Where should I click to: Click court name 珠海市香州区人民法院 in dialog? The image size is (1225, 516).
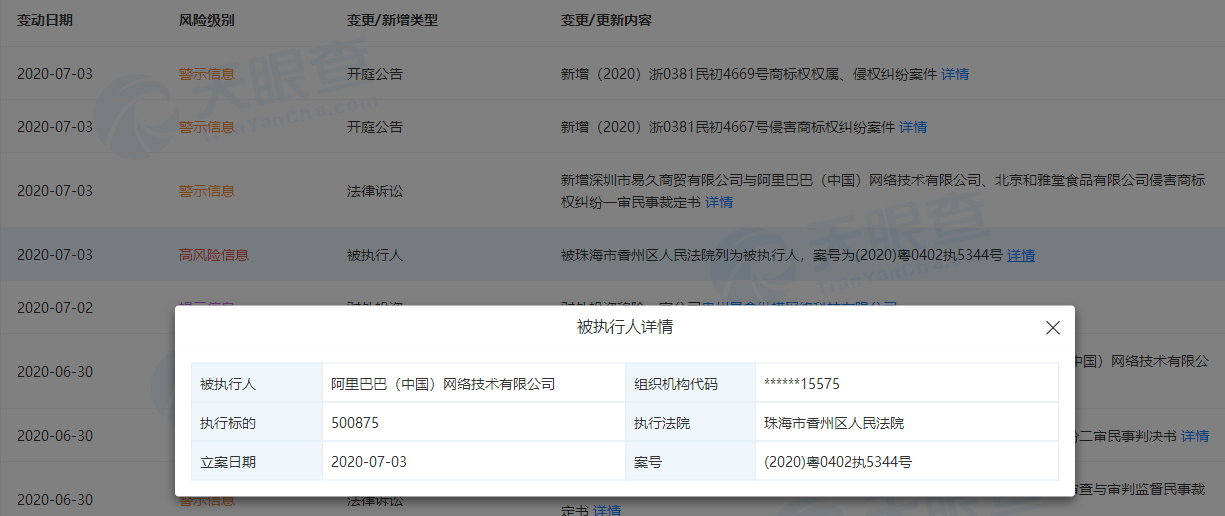(x=833, y=423)
